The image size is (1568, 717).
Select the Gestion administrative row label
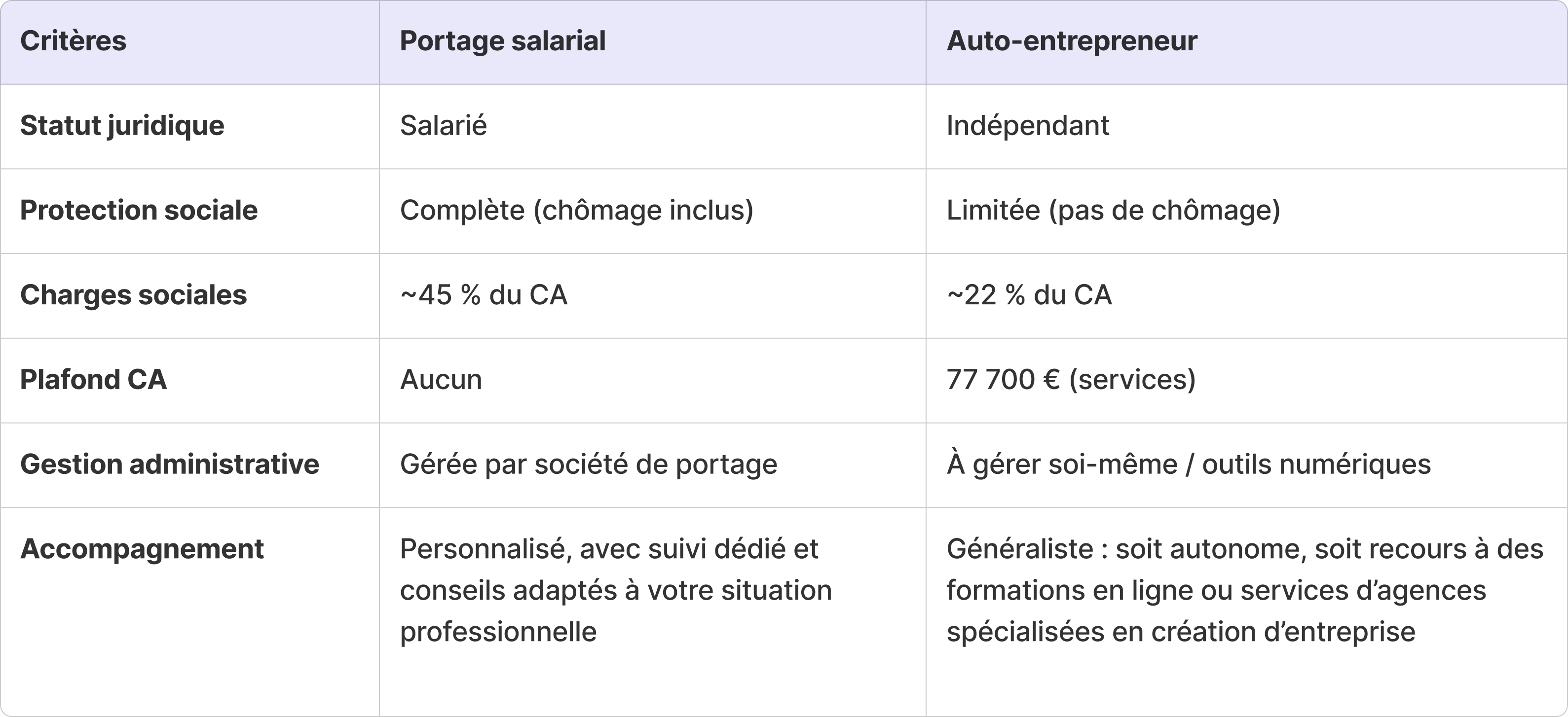pyautogui.click(x=169, y=464)
